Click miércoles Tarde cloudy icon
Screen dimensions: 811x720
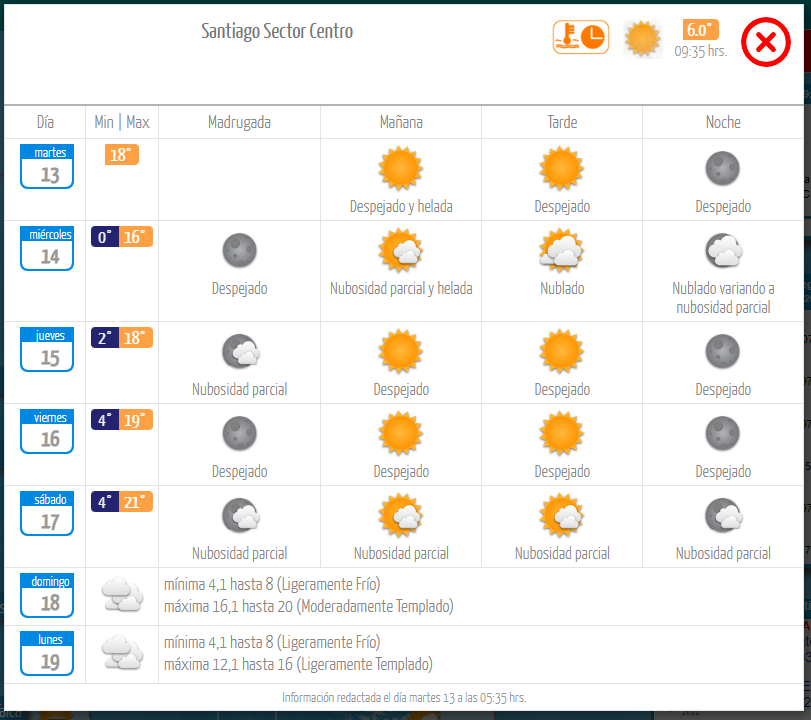tap(562, 250)
